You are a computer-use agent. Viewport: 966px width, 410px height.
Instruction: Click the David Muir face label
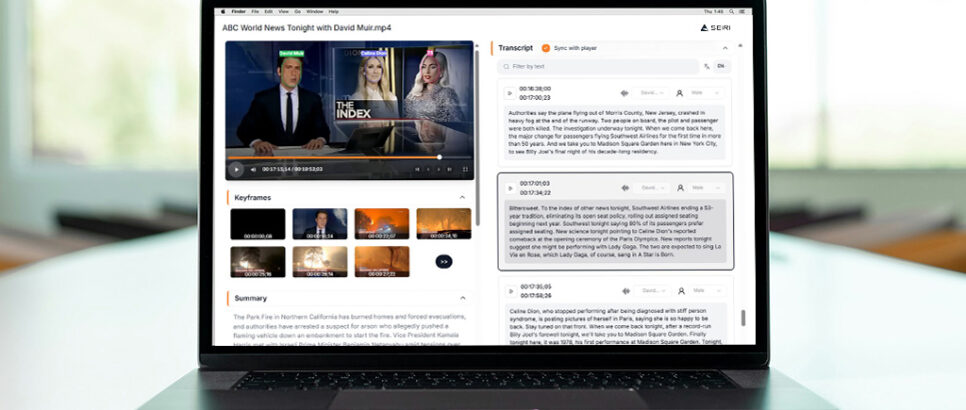(x=291, y=54)
